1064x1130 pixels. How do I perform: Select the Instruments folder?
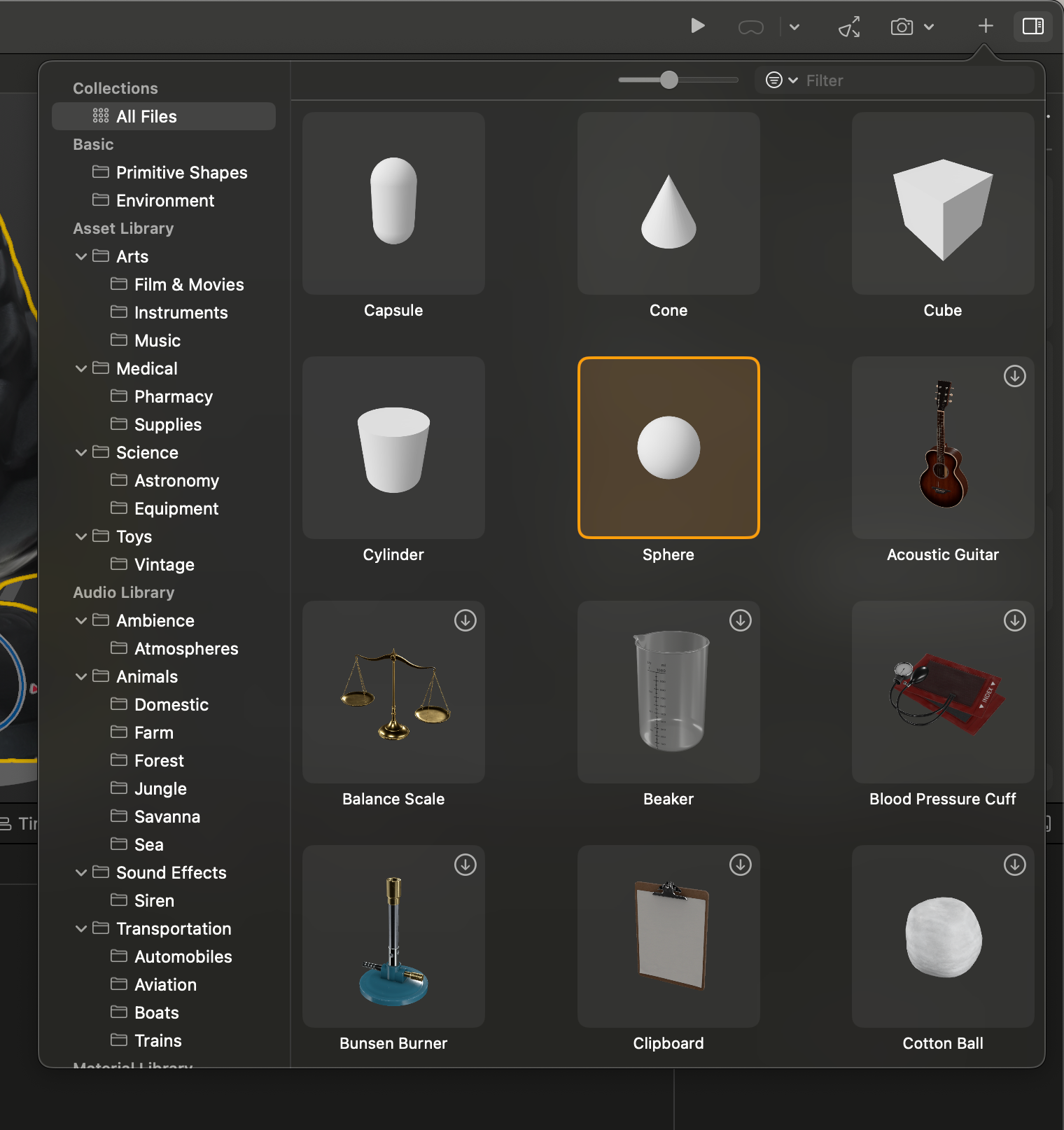tap(169, 312)
